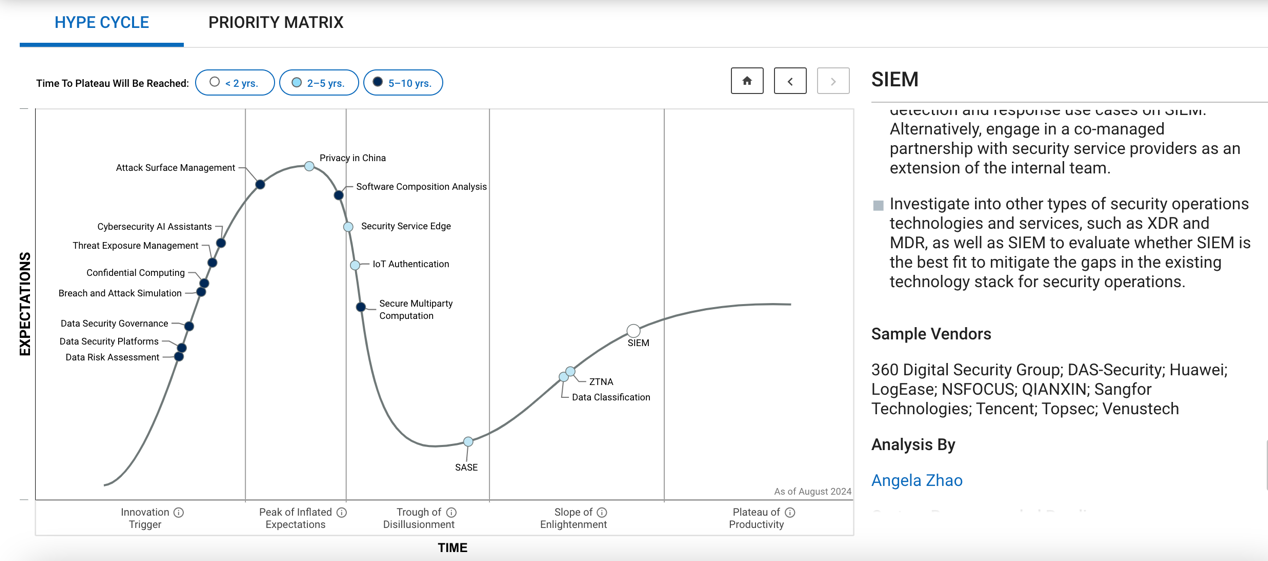Viewport: 1268px width, 561px height.
Task: Click the Secure Multiparty Computation dot
Action: click(x=361, y=307)
